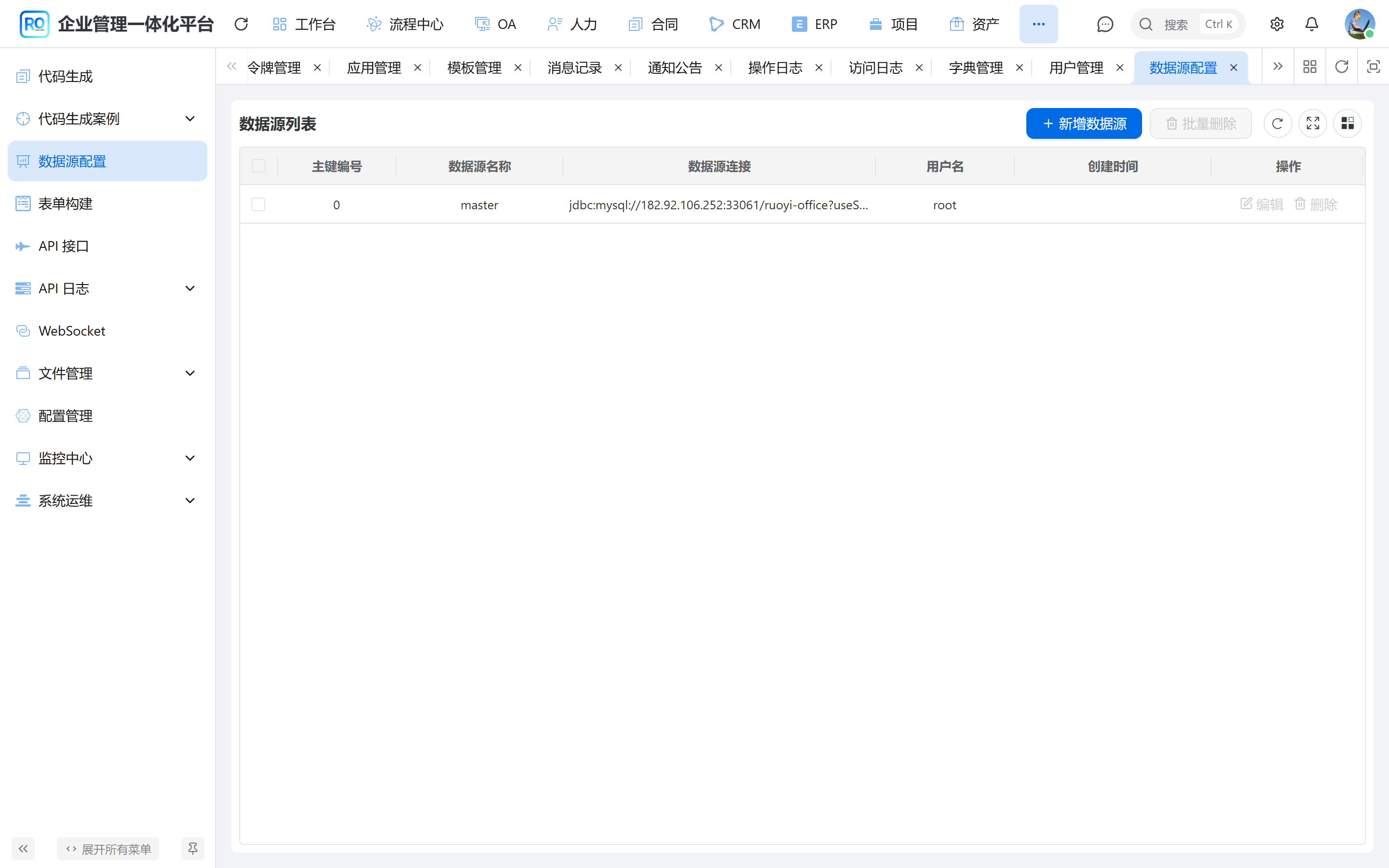Close the 令牌管理 tab
Image resolution: width=1389 pixels, height=868 pixels.
pos(317,68)
